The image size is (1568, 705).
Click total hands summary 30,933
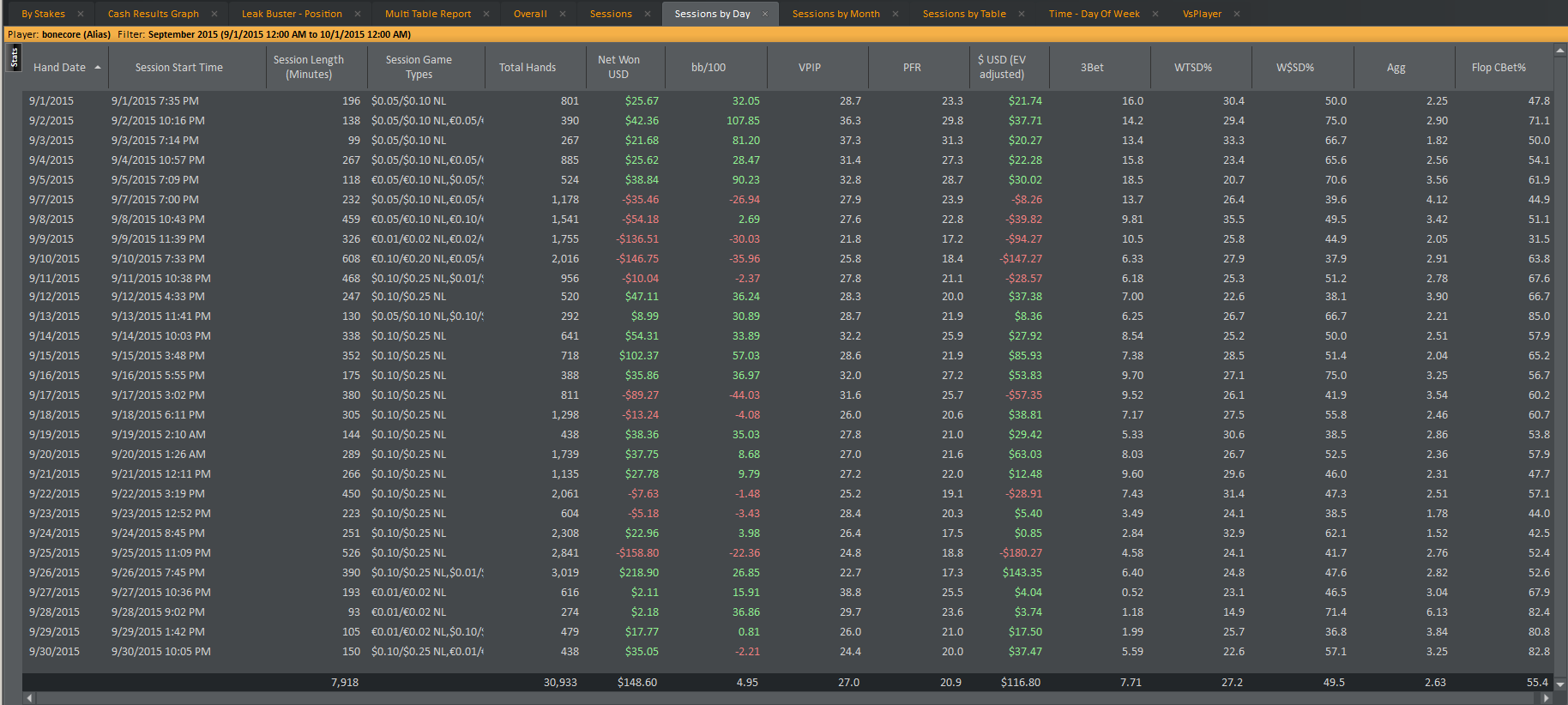tap(560, 683)
